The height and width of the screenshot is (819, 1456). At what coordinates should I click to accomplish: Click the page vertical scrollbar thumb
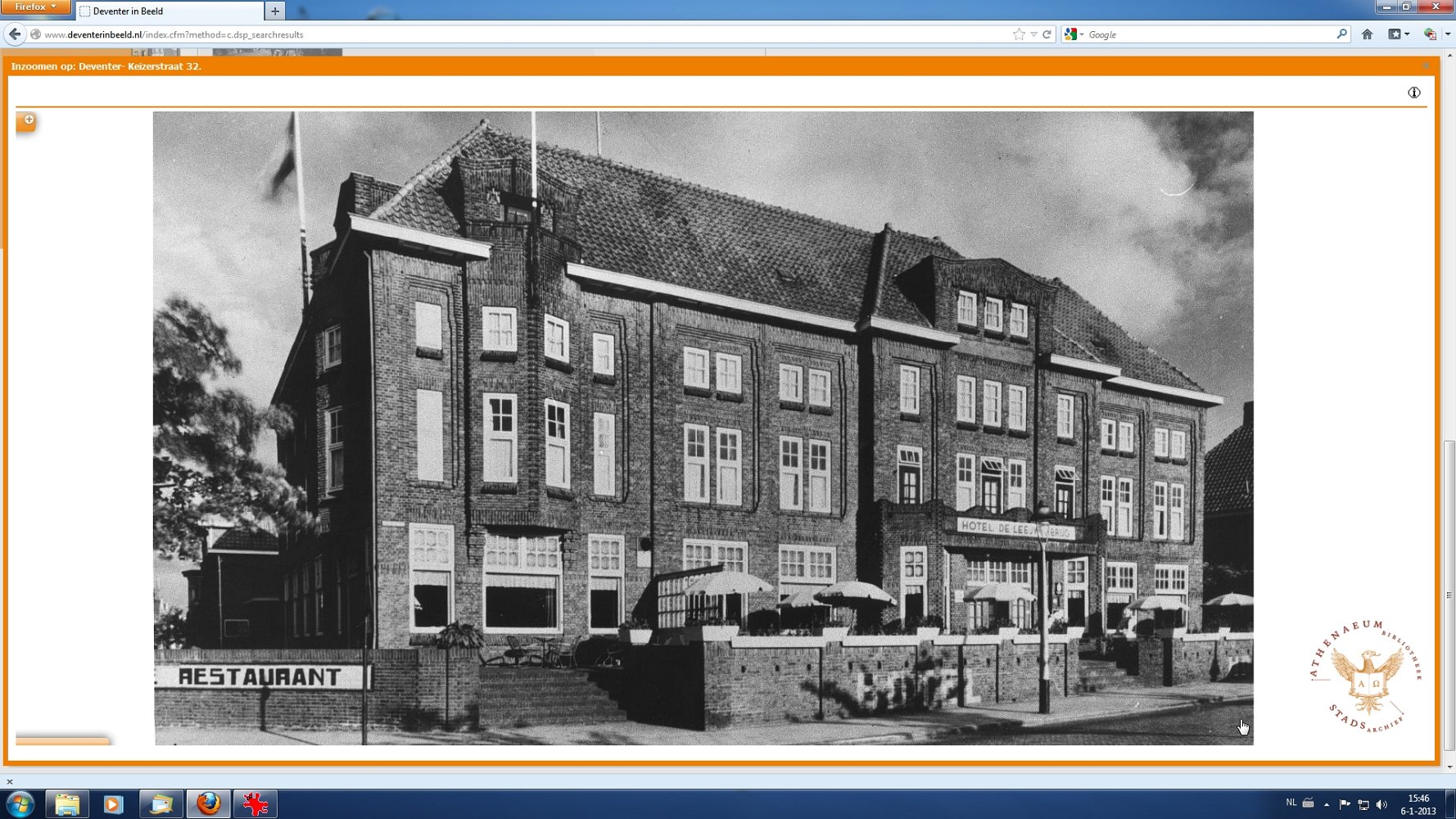[x=1449, y=595]
